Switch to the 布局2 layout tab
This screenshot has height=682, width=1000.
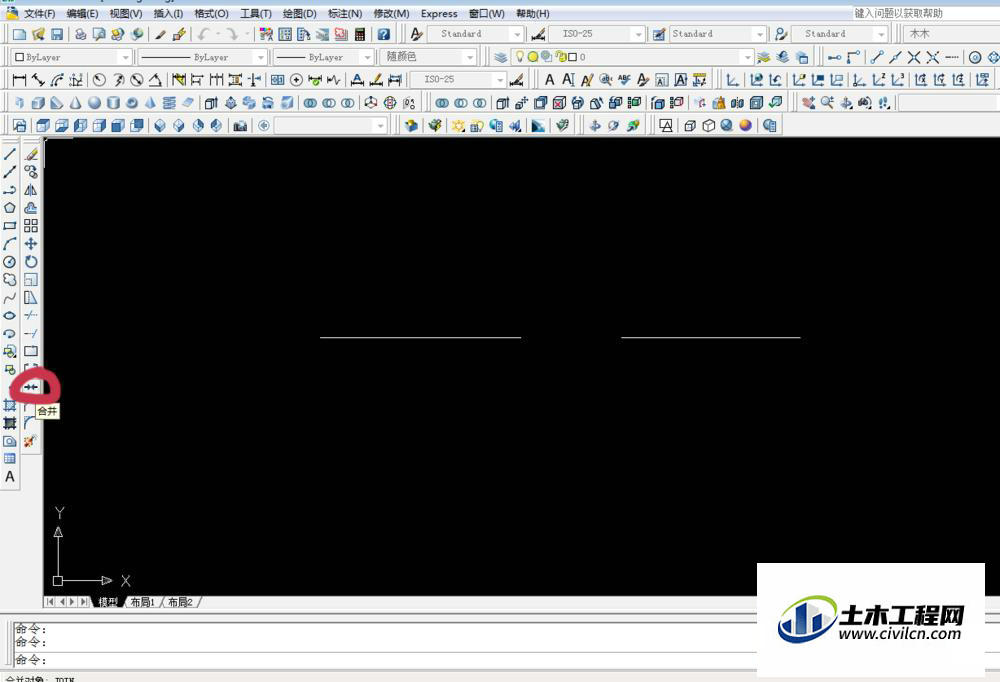click(x=180, y=602)
